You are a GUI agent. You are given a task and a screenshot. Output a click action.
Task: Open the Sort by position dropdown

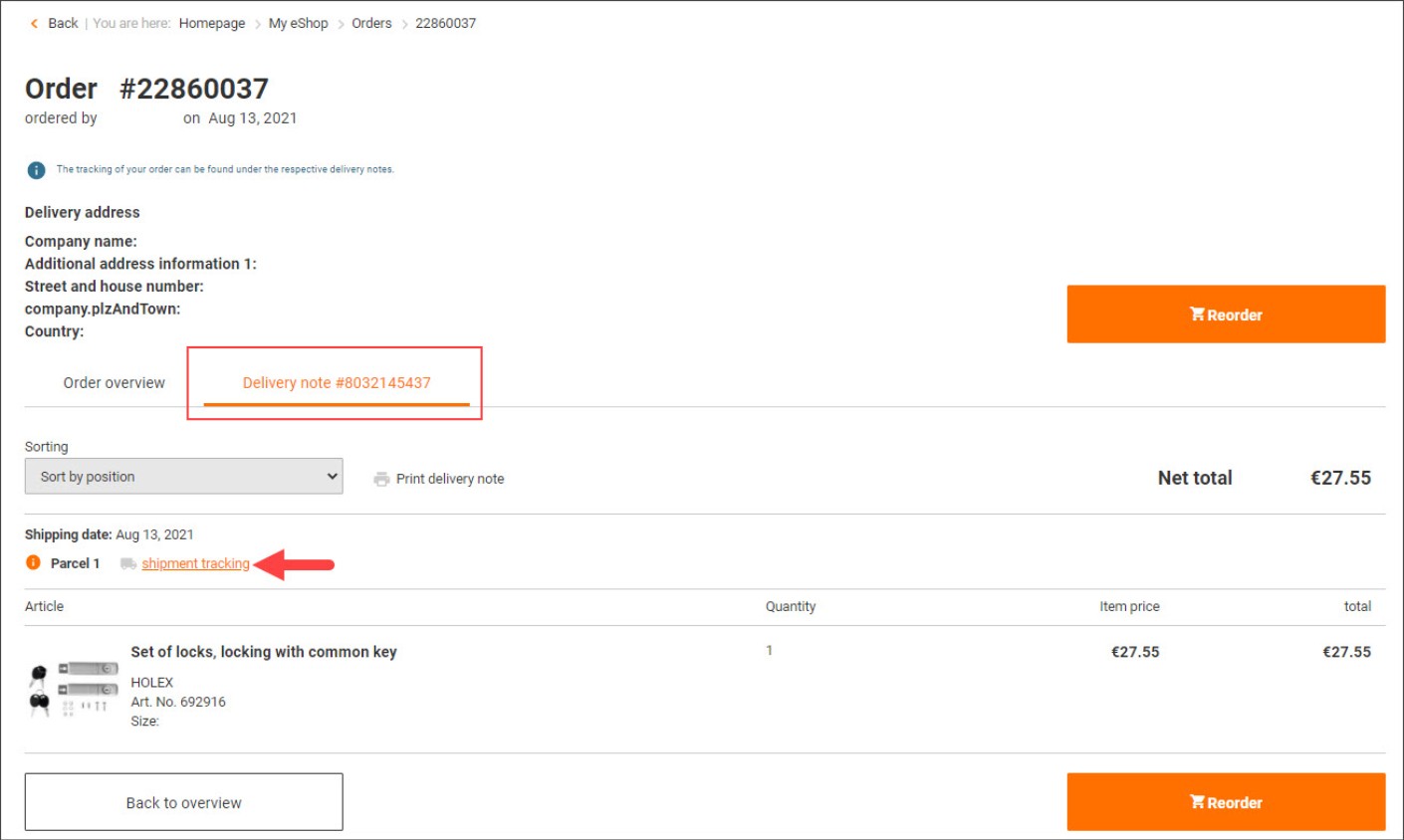(x=184, y=477)
